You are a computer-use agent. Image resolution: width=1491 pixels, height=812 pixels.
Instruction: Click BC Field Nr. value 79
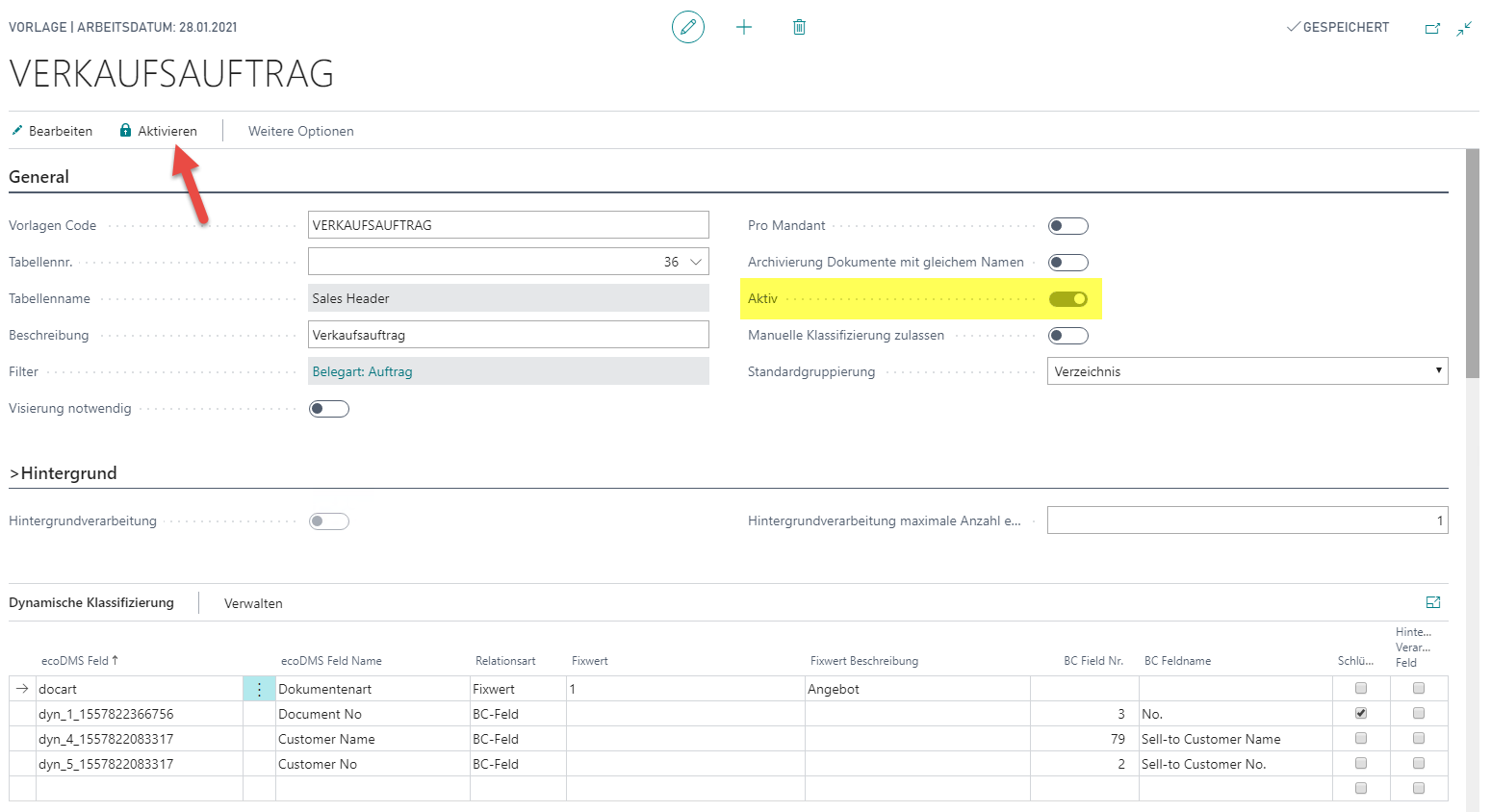pyautogui.click(x=1085, y=739)
